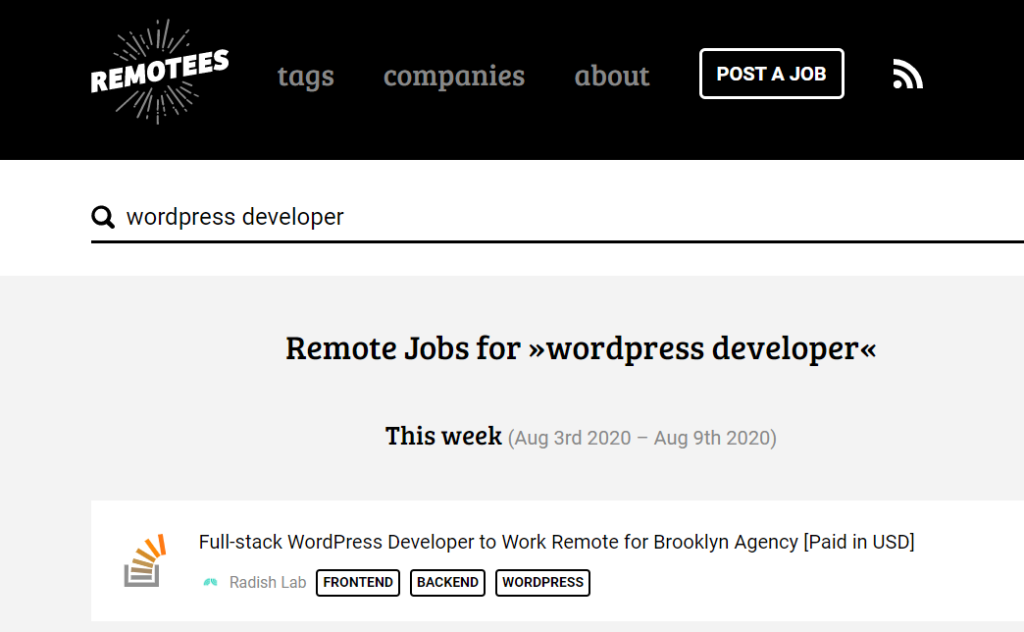Click the Radish Lab company avatar icon
Screen dimensions: 1024x632
pyautogui.click(x=212, y=582)
